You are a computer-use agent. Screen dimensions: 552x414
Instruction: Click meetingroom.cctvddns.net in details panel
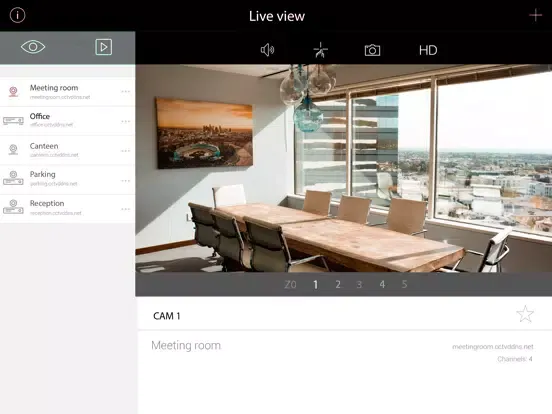click(x=493, y=347)
